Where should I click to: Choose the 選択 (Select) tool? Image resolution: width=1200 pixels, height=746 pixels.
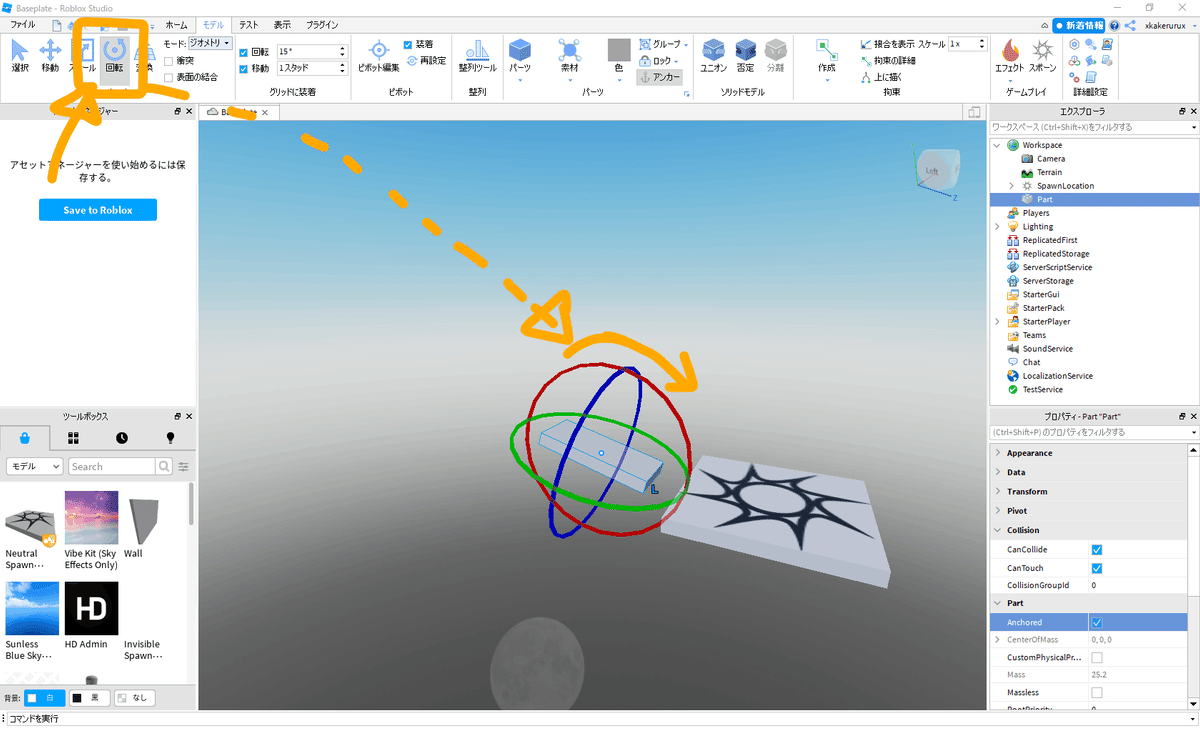pyautogui.click(x=20, y=56)
